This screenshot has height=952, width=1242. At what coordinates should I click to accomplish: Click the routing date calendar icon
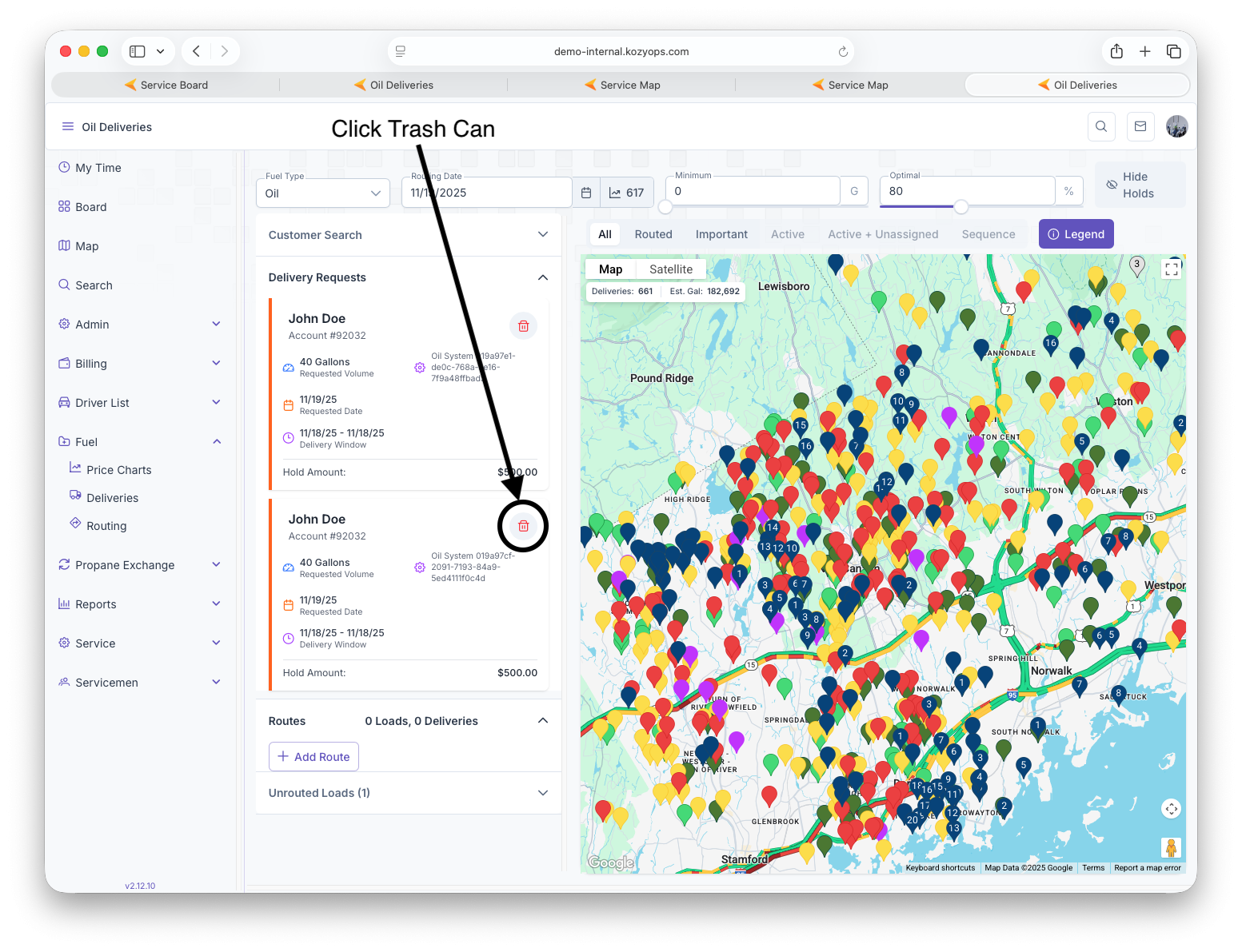(586, 193)
